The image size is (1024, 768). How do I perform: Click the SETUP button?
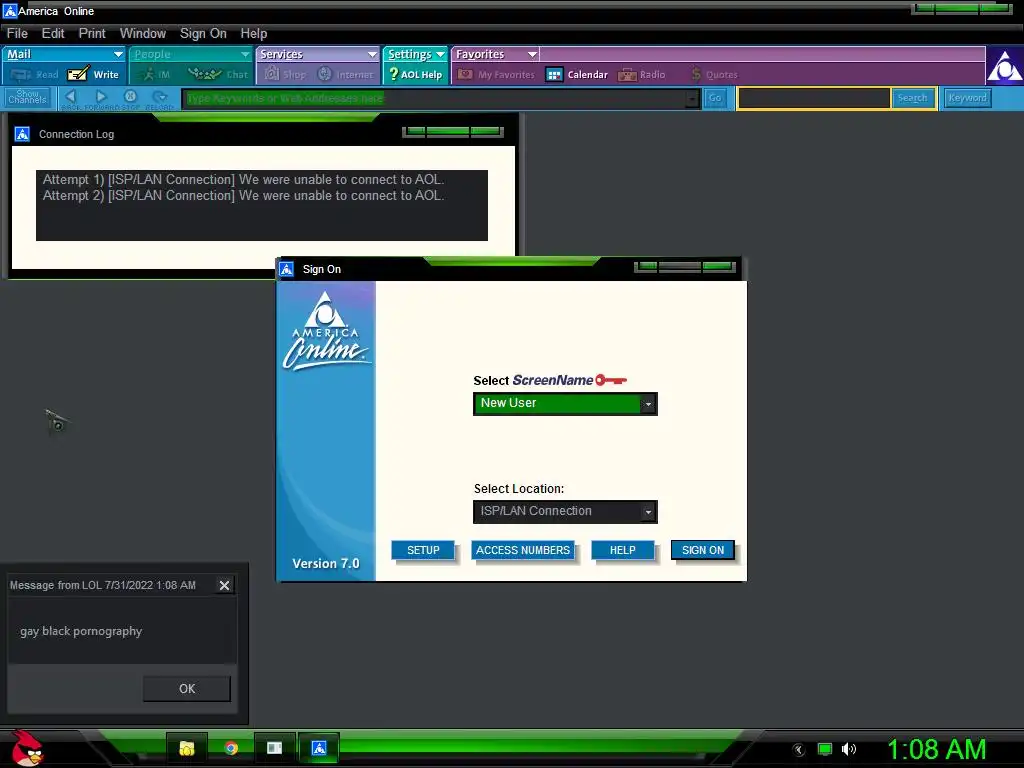point(423,551)
